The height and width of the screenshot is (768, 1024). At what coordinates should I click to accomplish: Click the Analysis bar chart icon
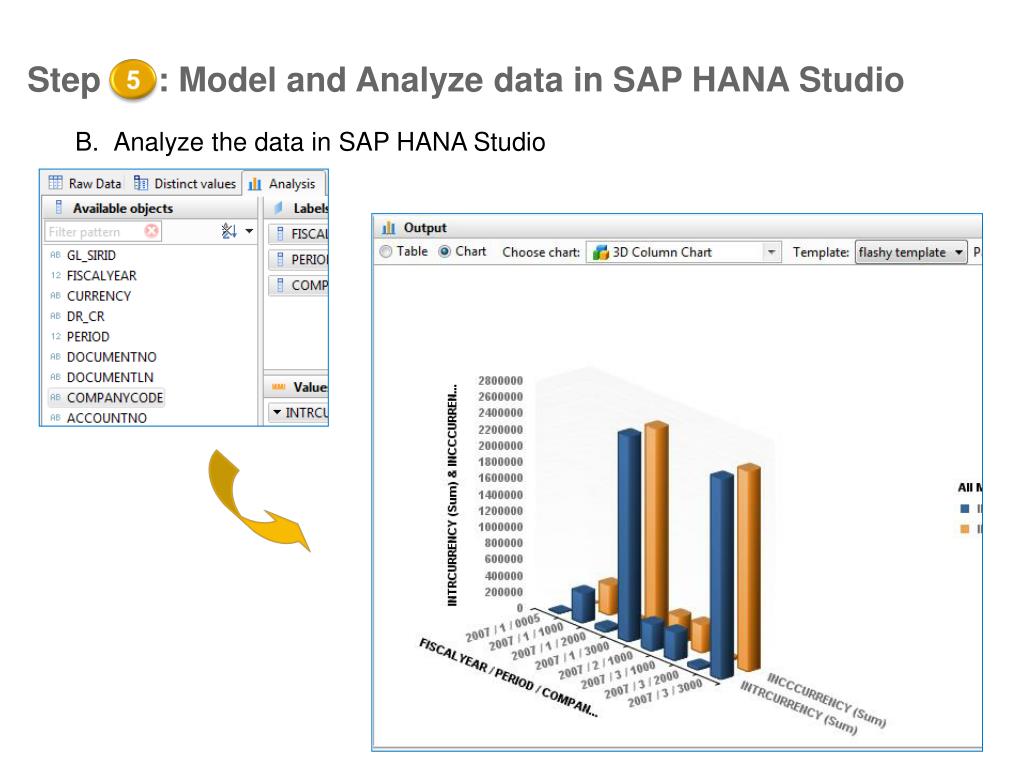coord(255,184)
